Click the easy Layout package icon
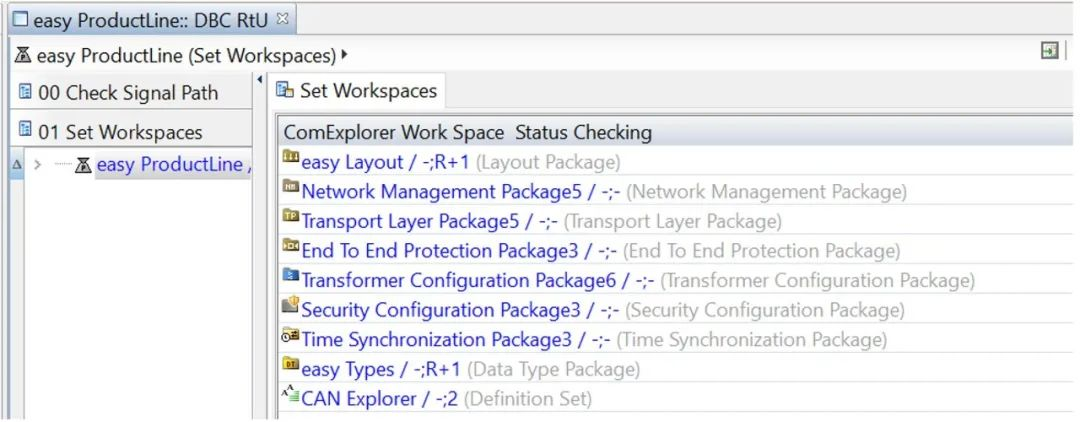 point(291,158)
